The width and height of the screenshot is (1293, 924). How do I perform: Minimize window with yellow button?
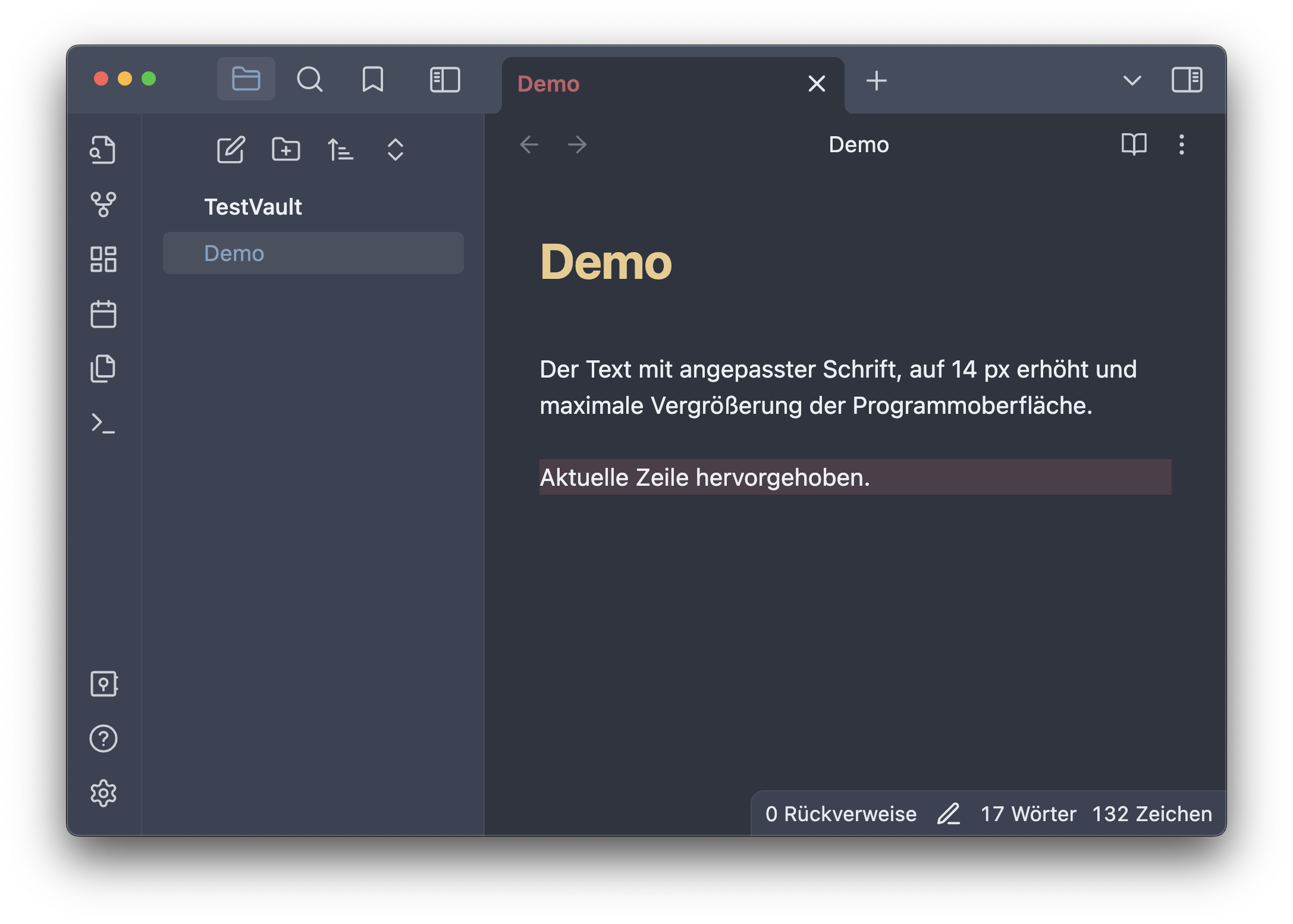(x=125, y=78)
